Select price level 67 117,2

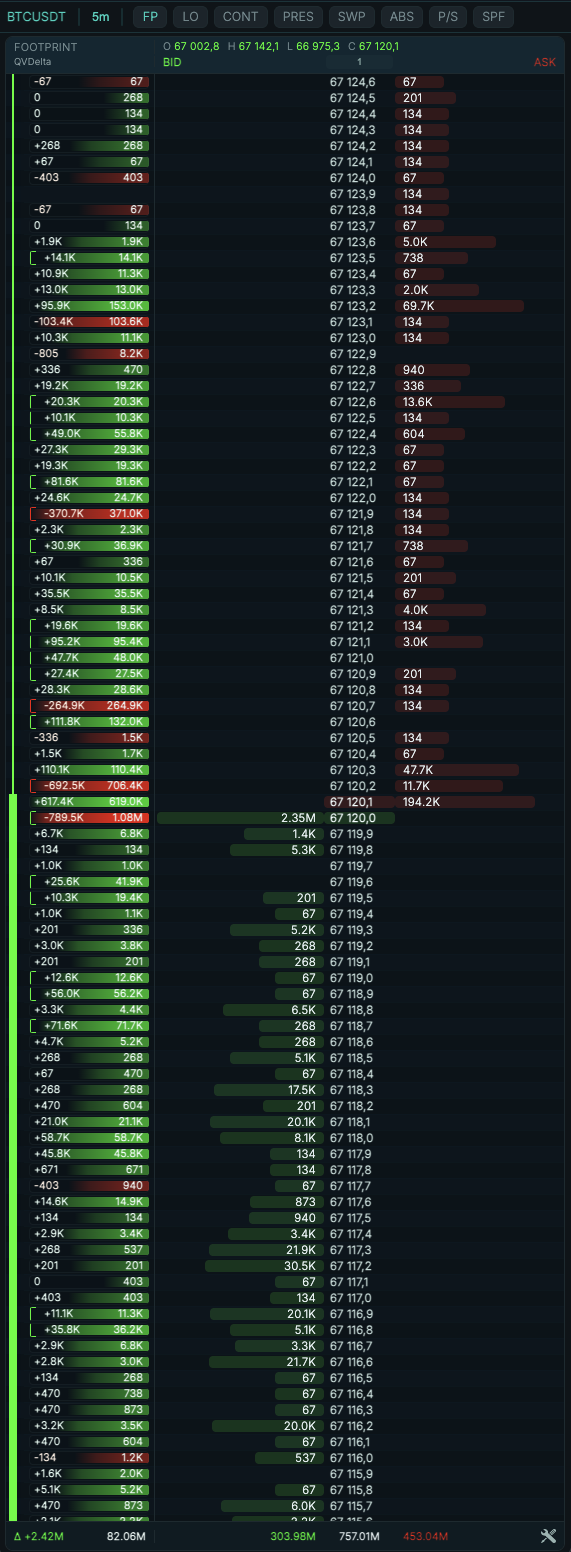[x=352, y=1266]
